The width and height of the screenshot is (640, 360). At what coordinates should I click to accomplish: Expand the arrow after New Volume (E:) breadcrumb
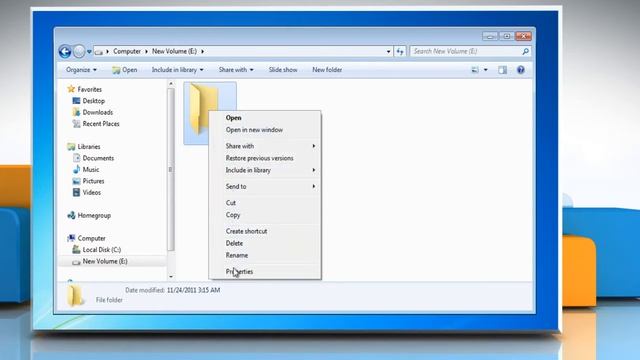click(202, 51)
